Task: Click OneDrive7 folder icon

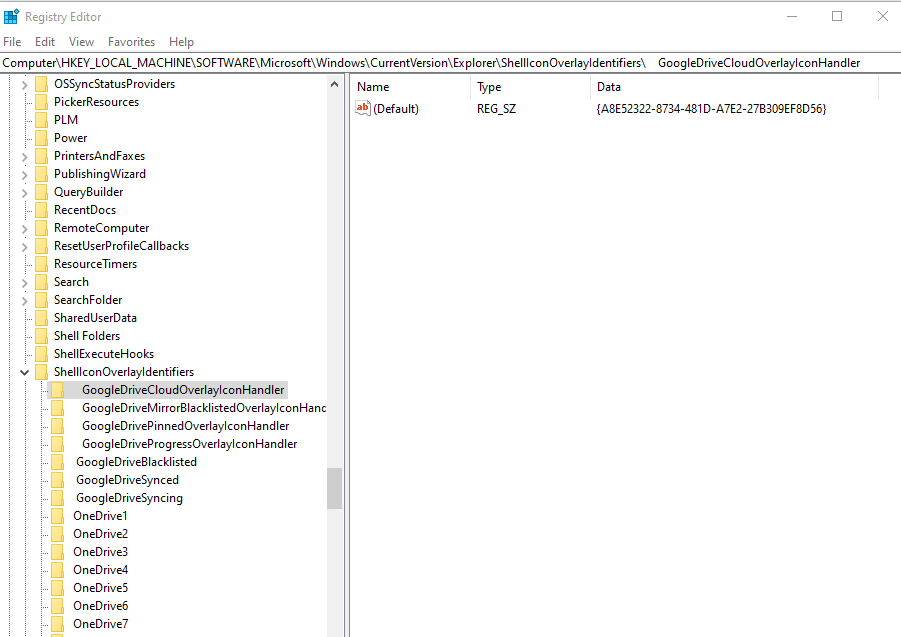Action: coord(57,624)
